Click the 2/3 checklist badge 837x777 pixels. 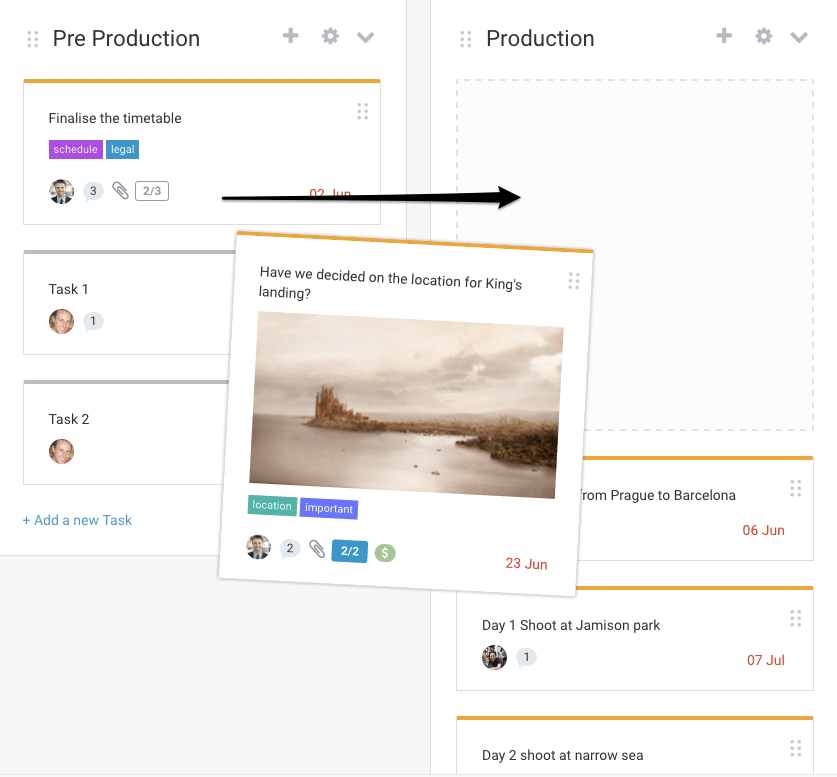tap(152, 190)
